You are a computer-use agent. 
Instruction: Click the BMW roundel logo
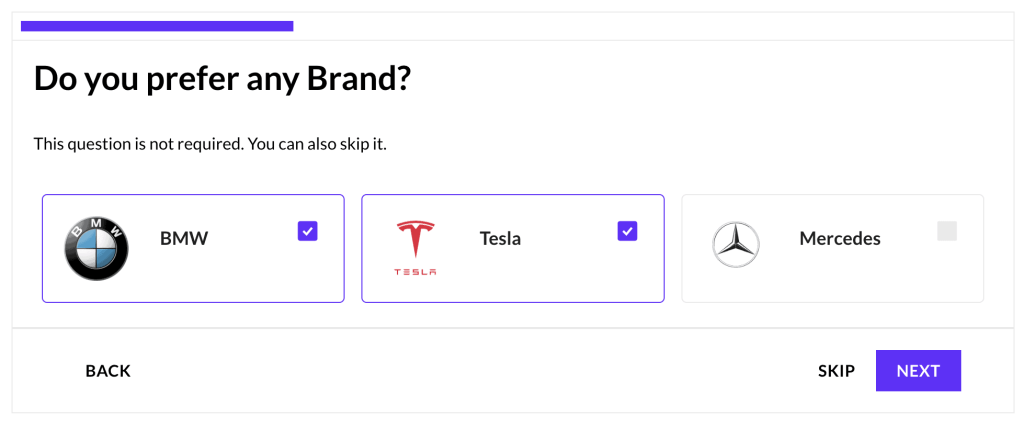(x=97, y=248)
